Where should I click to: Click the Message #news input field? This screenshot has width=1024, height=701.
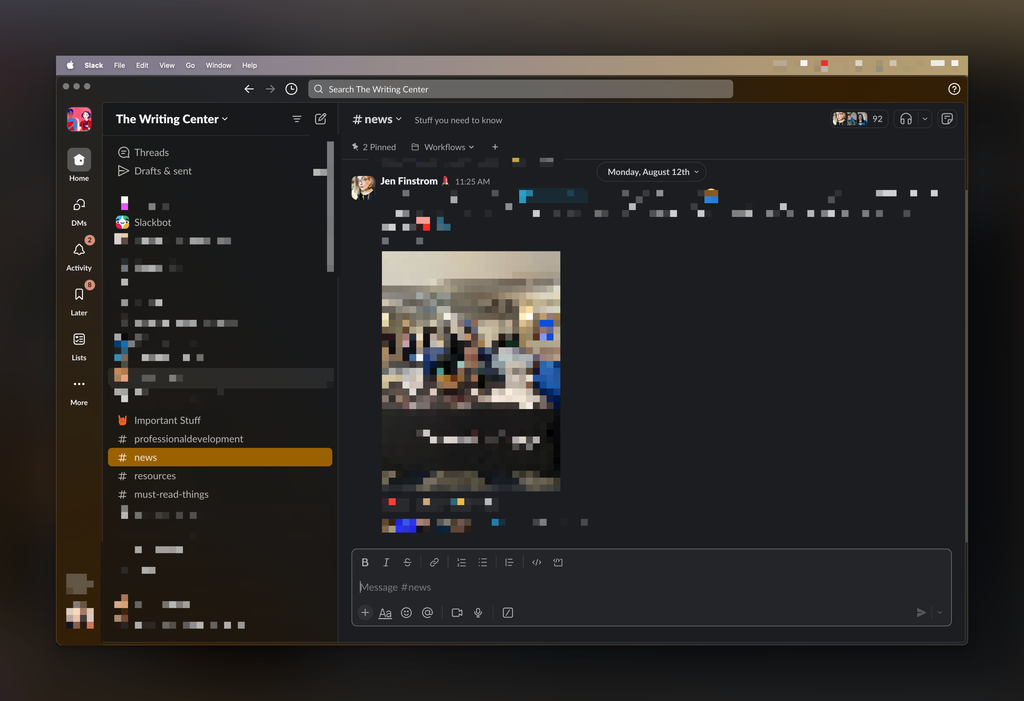[640, 587]
